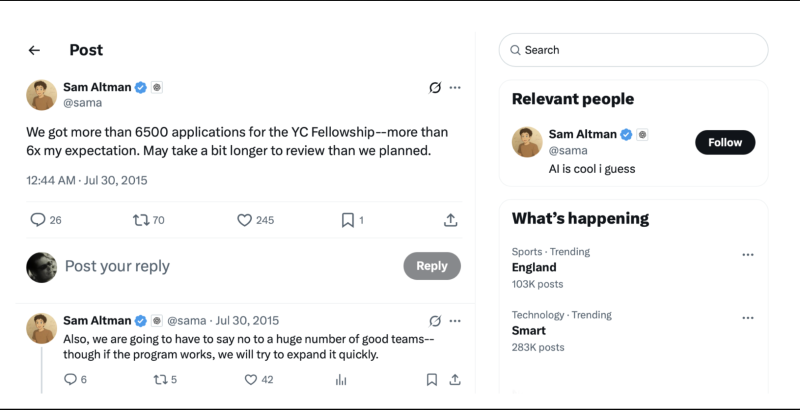Repost the main tweet about YC Fellowship

(140, 220)
